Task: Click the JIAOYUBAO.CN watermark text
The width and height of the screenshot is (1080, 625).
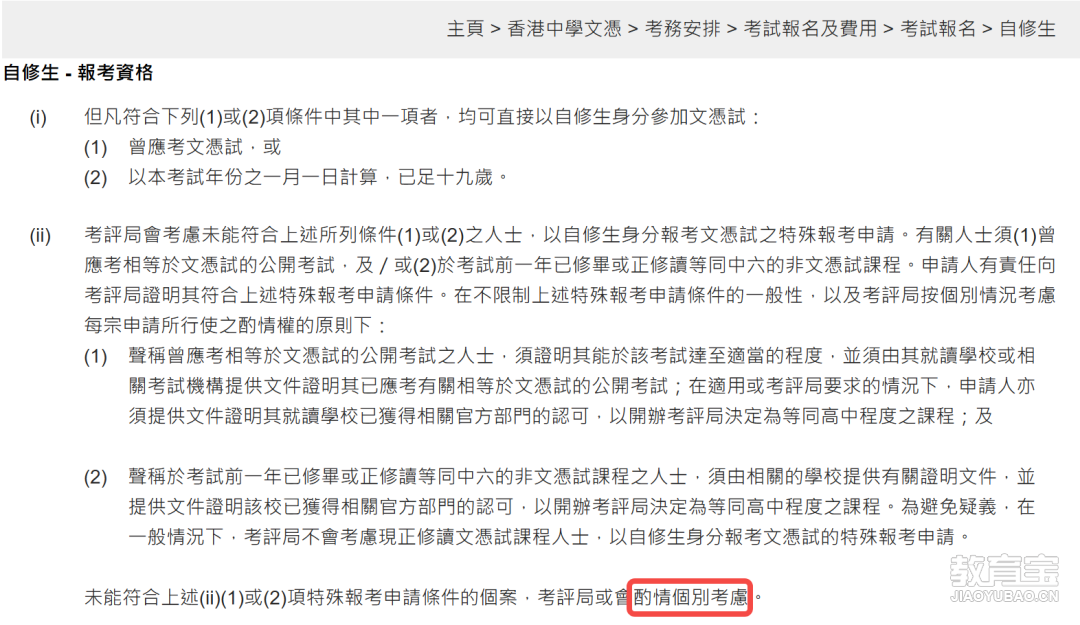Action: click(1004, 596)
